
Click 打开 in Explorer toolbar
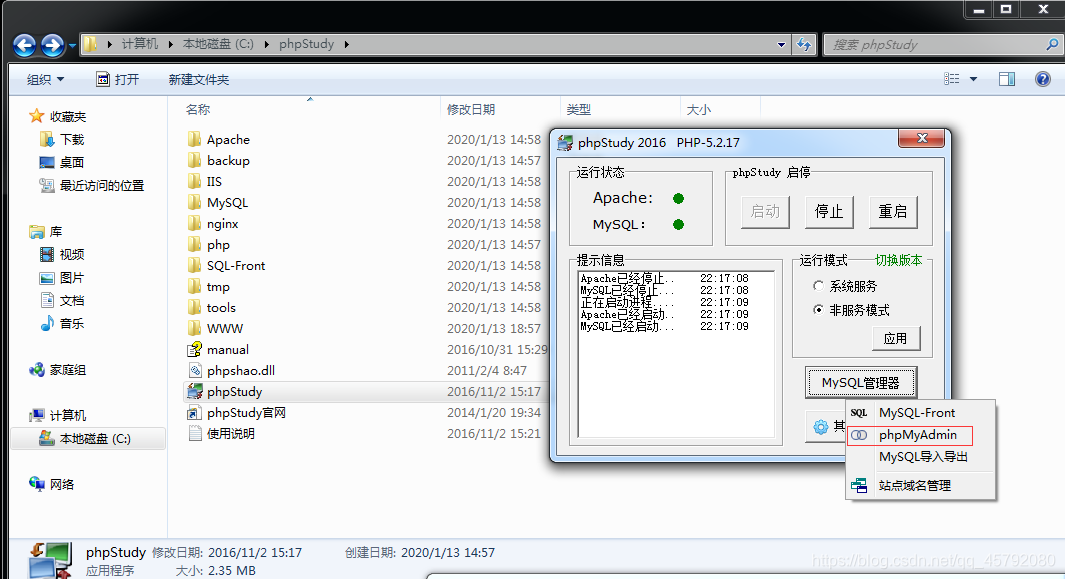[118, 80]
